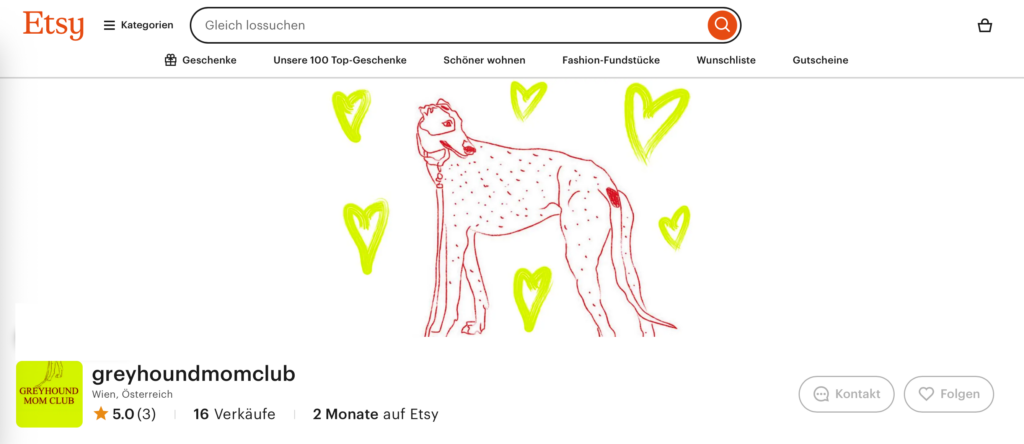Open Unsere 100 Top-Geschenke
The width and height of the screenshot is (1024, 444).
(x=340, y=60)
